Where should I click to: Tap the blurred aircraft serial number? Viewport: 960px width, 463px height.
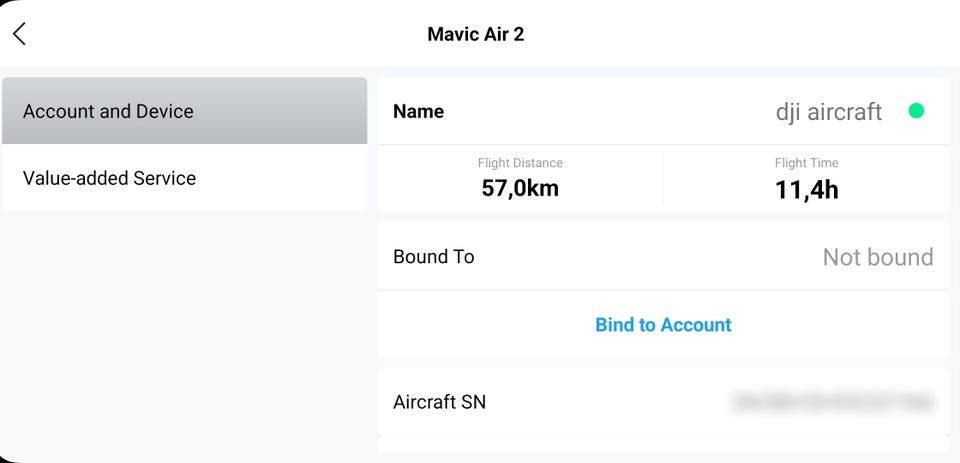(x=833, y=402)
